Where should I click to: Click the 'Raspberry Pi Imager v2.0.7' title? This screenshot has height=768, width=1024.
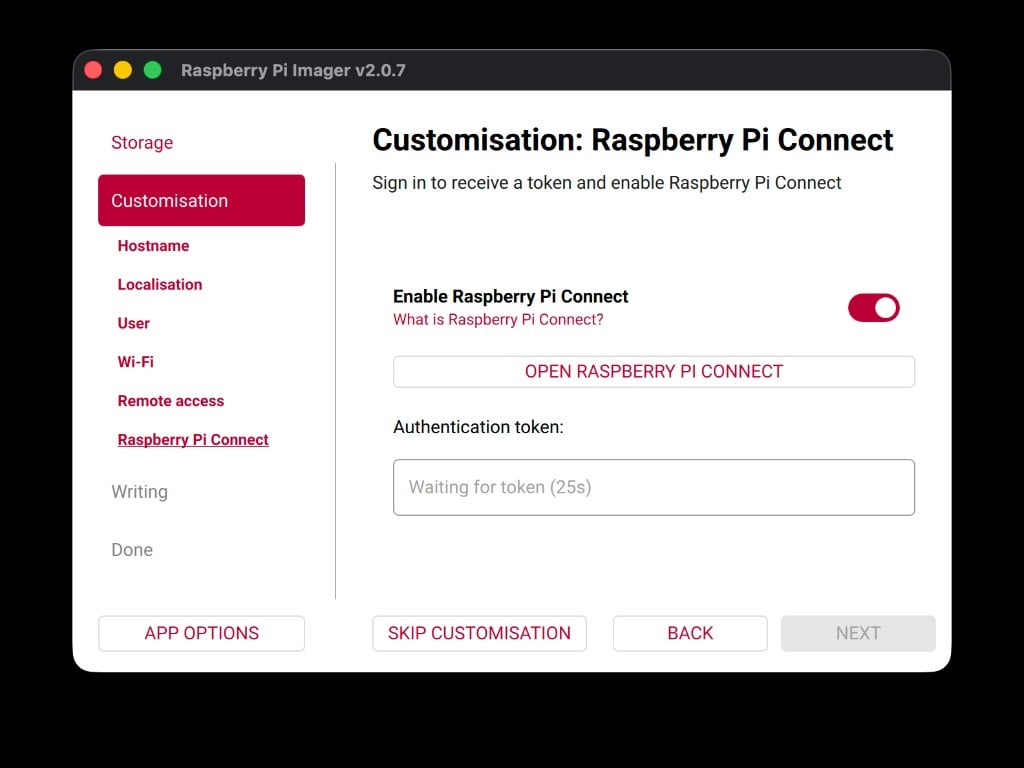click(x=293, y=71)
